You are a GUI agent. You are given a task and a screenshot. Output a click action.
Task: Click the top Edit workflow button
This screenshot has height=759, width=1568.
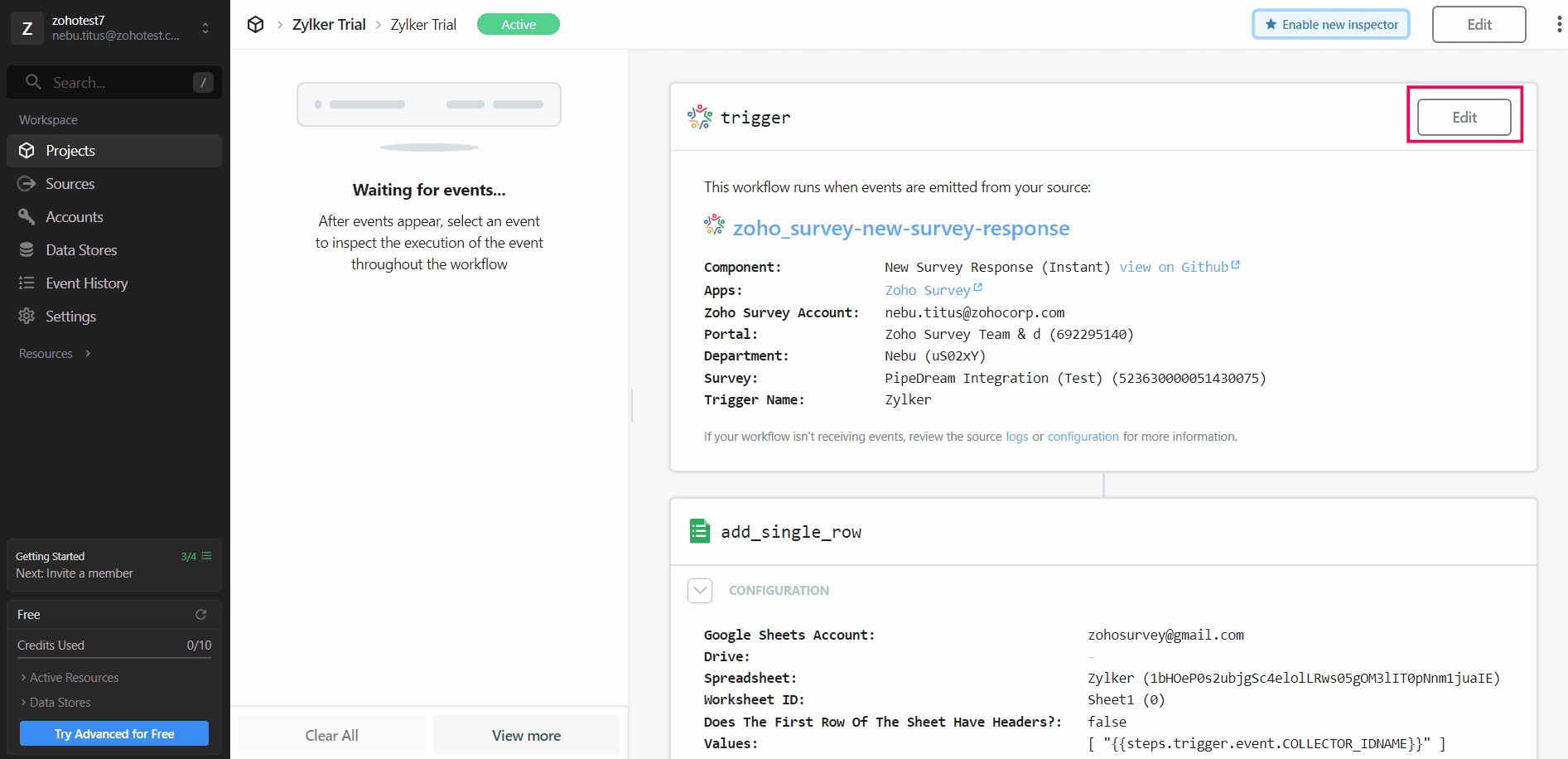1479,25
